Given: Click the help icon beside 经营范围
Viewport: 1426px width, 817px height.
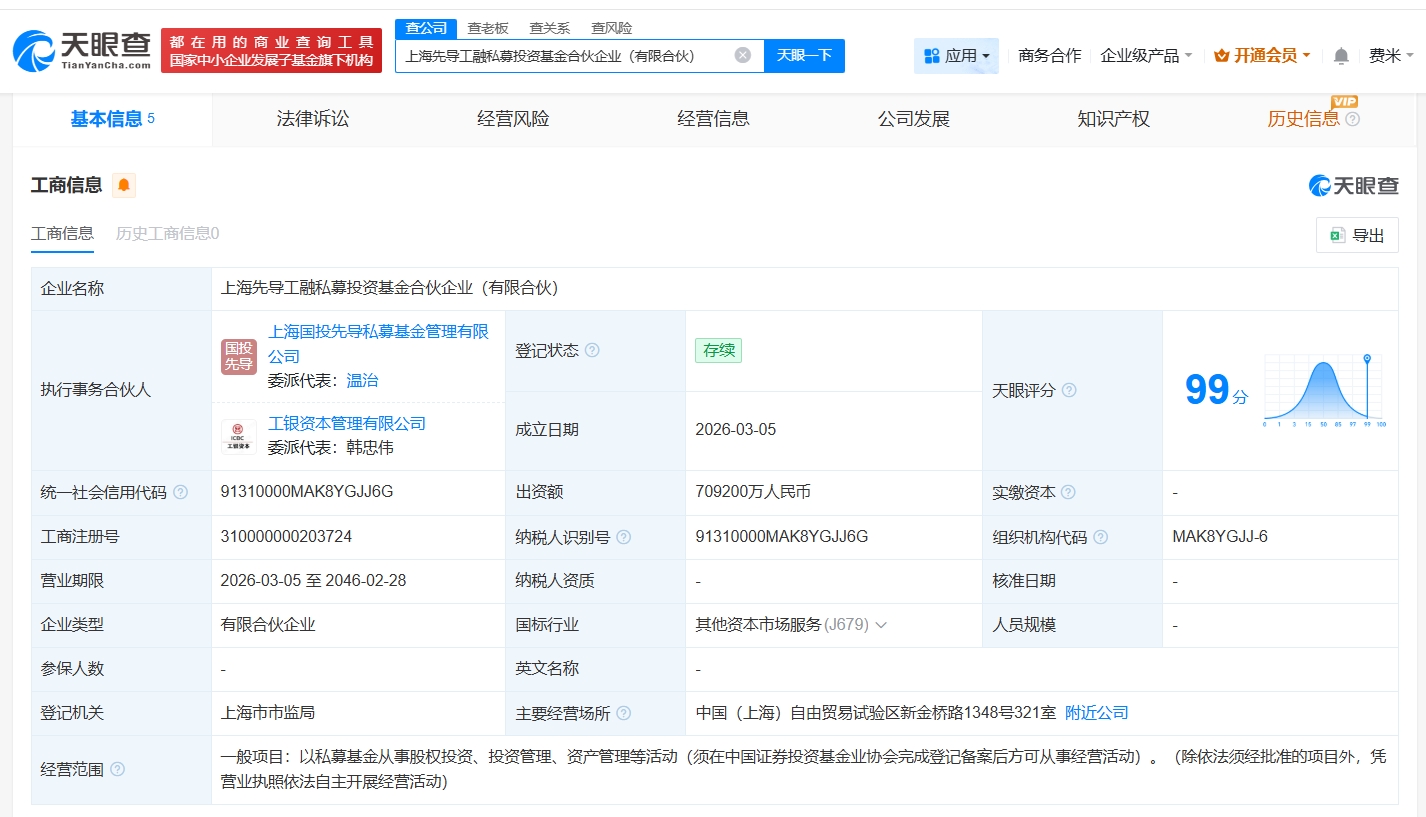Looking at the screenshot, I should tap(118, 769).
